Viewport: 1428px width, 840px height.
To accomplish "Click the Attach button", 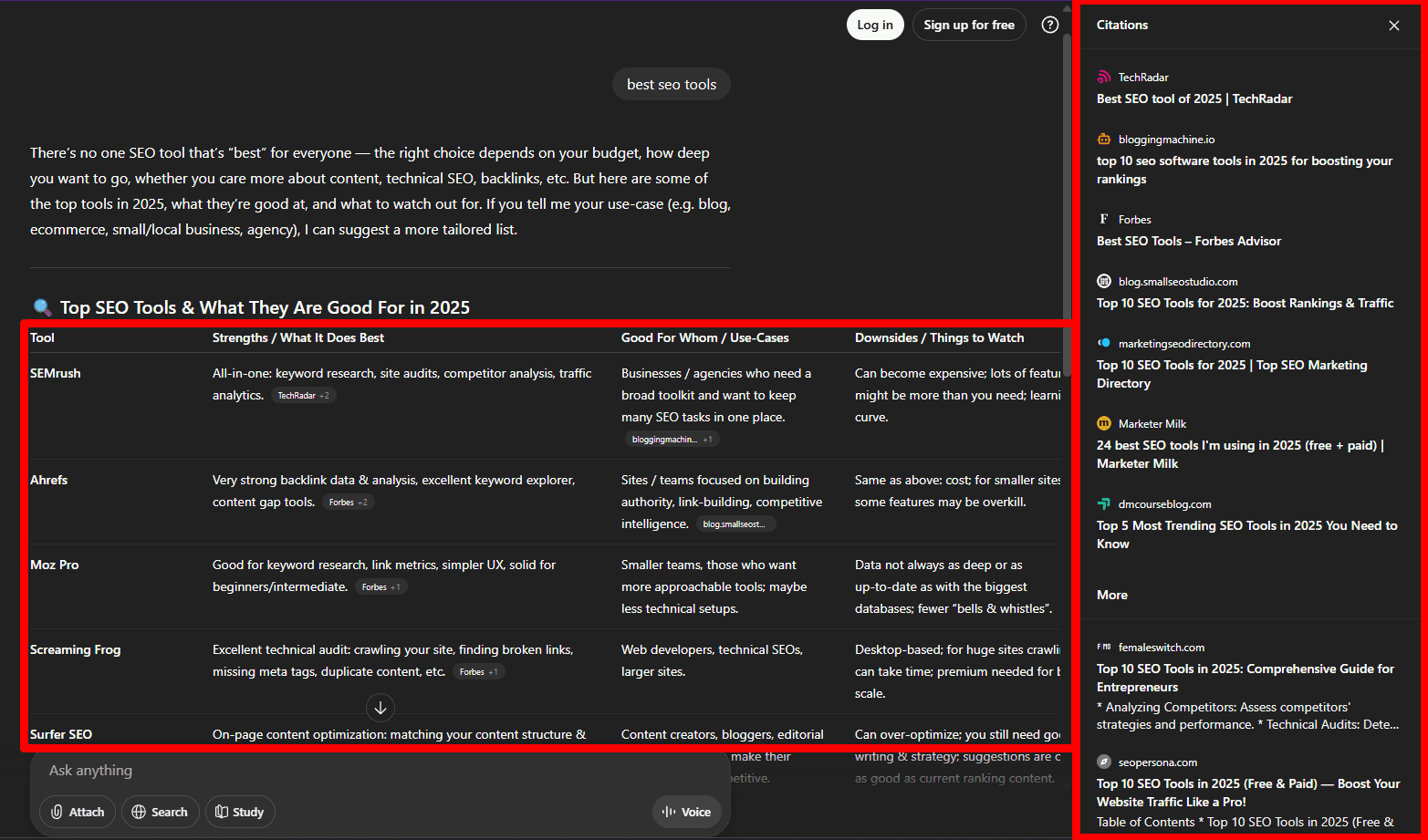I will click(78, 812).
